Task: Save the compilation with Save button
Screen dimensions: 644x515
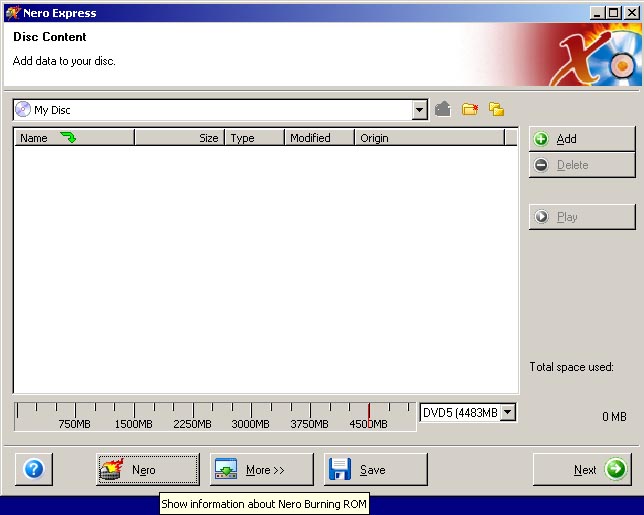Action: [x=376, y=469]
